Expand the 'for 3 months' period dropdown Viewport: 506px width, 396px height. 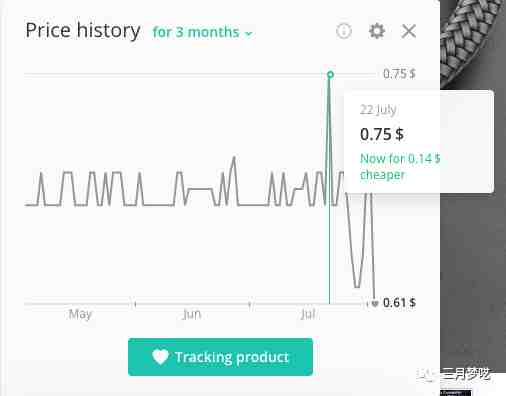click(x=202, y=32)
